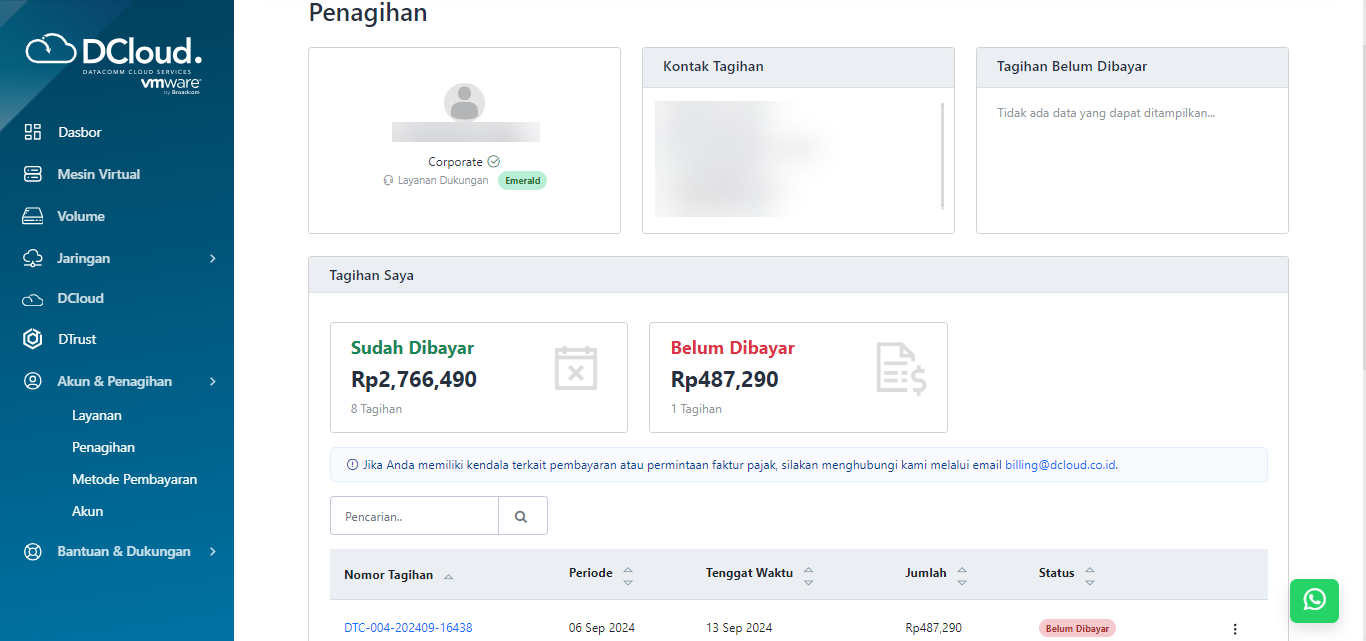
Task: Open the DCloud cloud icon section
Action: [x=33, y=298]
